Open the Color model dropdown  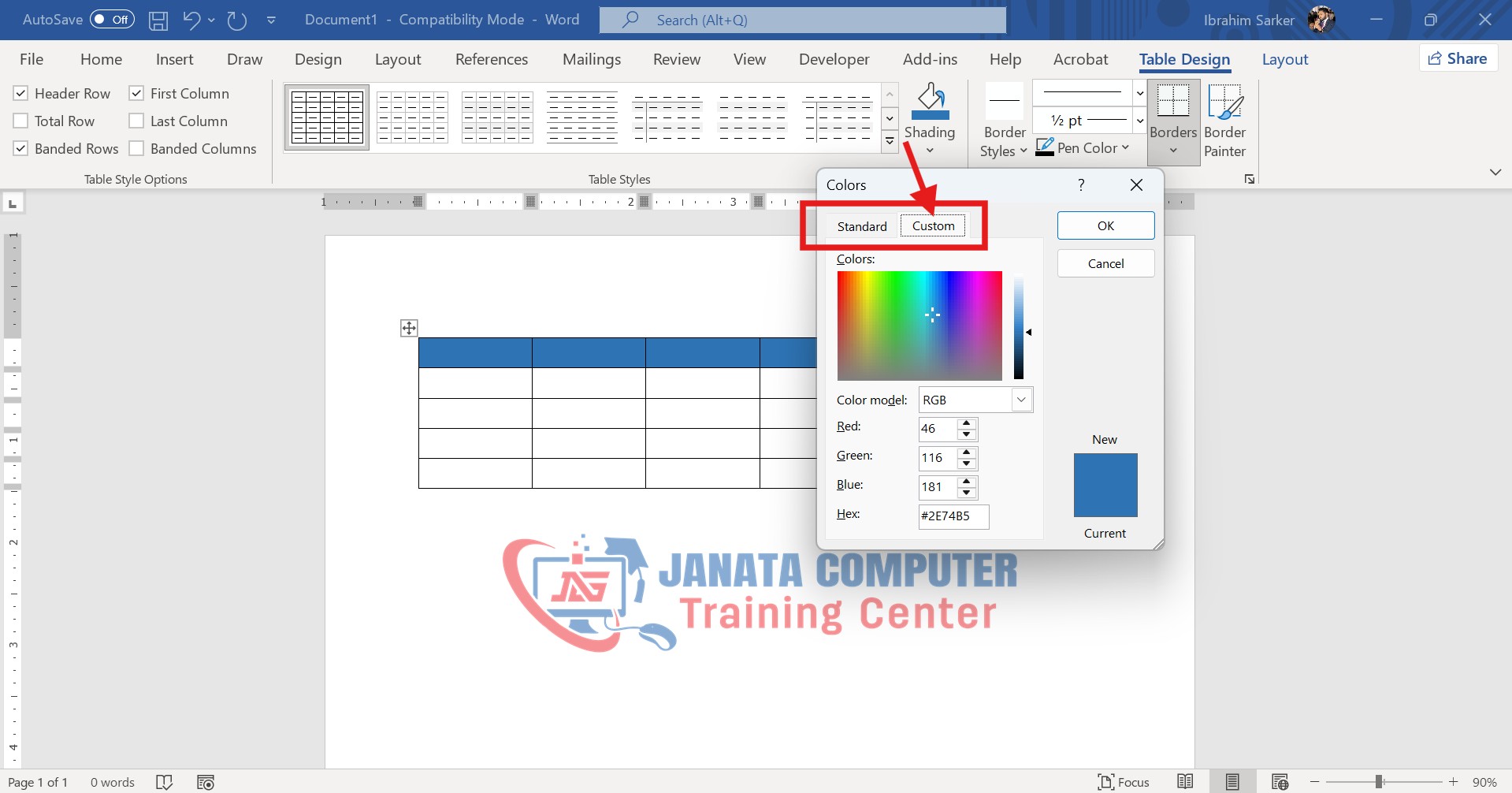pyautogui.click(x=1021, y=400)
